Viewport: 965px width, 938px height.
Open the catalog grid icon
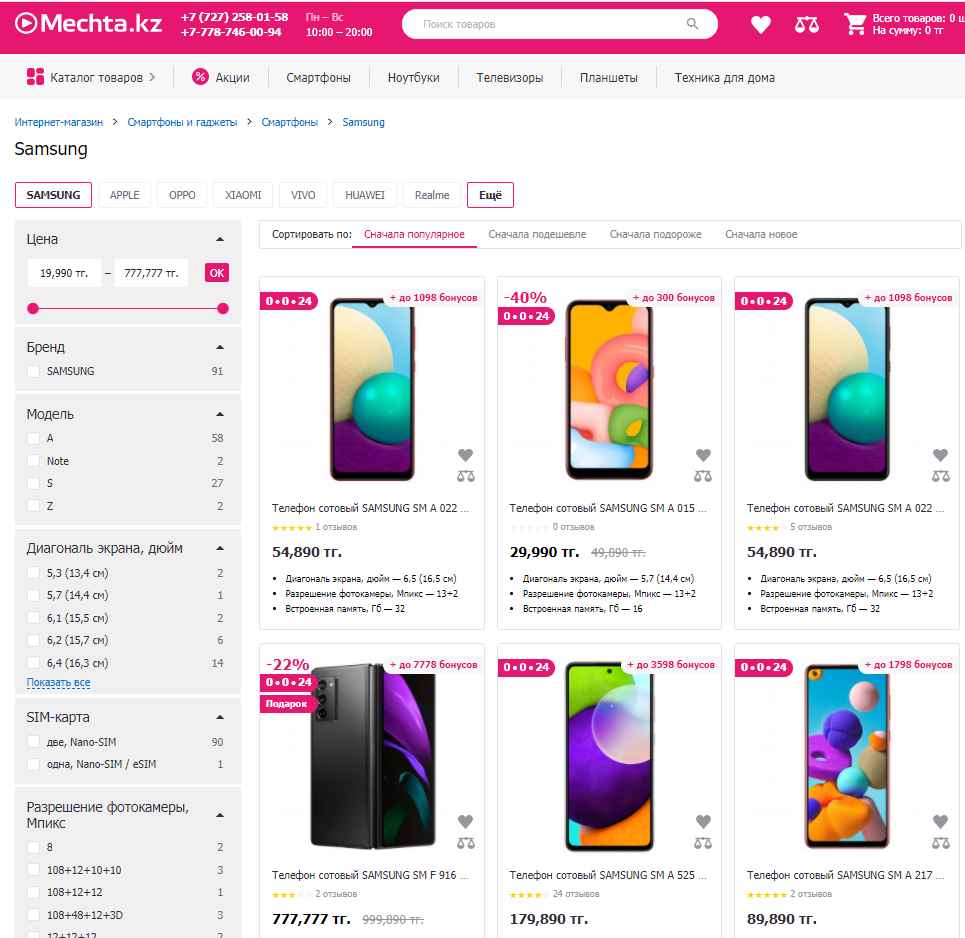[x=35, y=77]
